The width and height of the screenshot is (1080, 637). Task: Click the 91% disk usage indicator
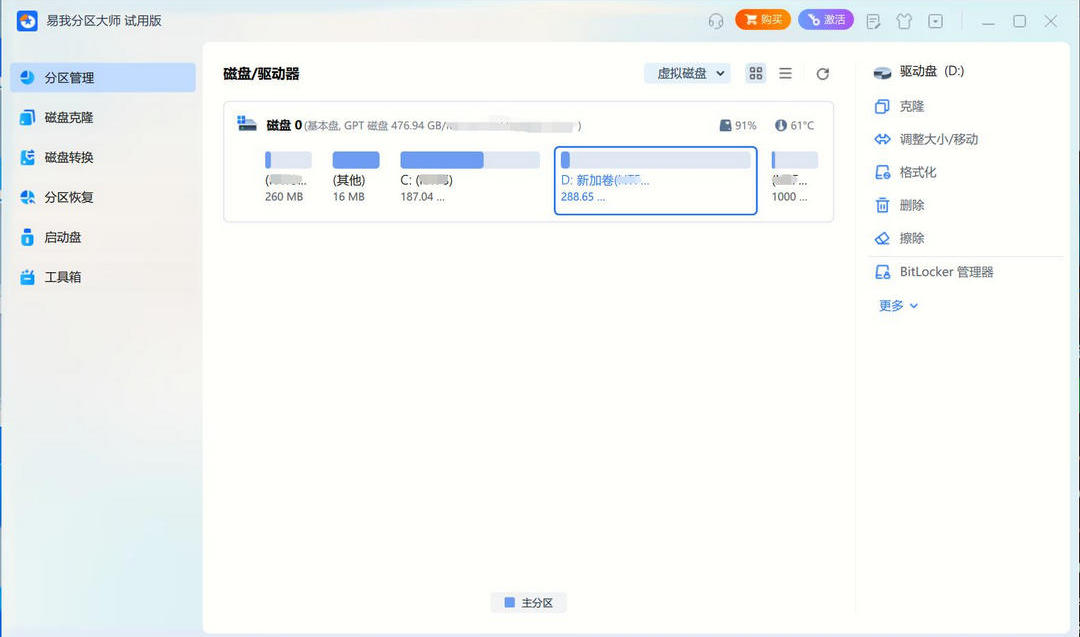738,126
